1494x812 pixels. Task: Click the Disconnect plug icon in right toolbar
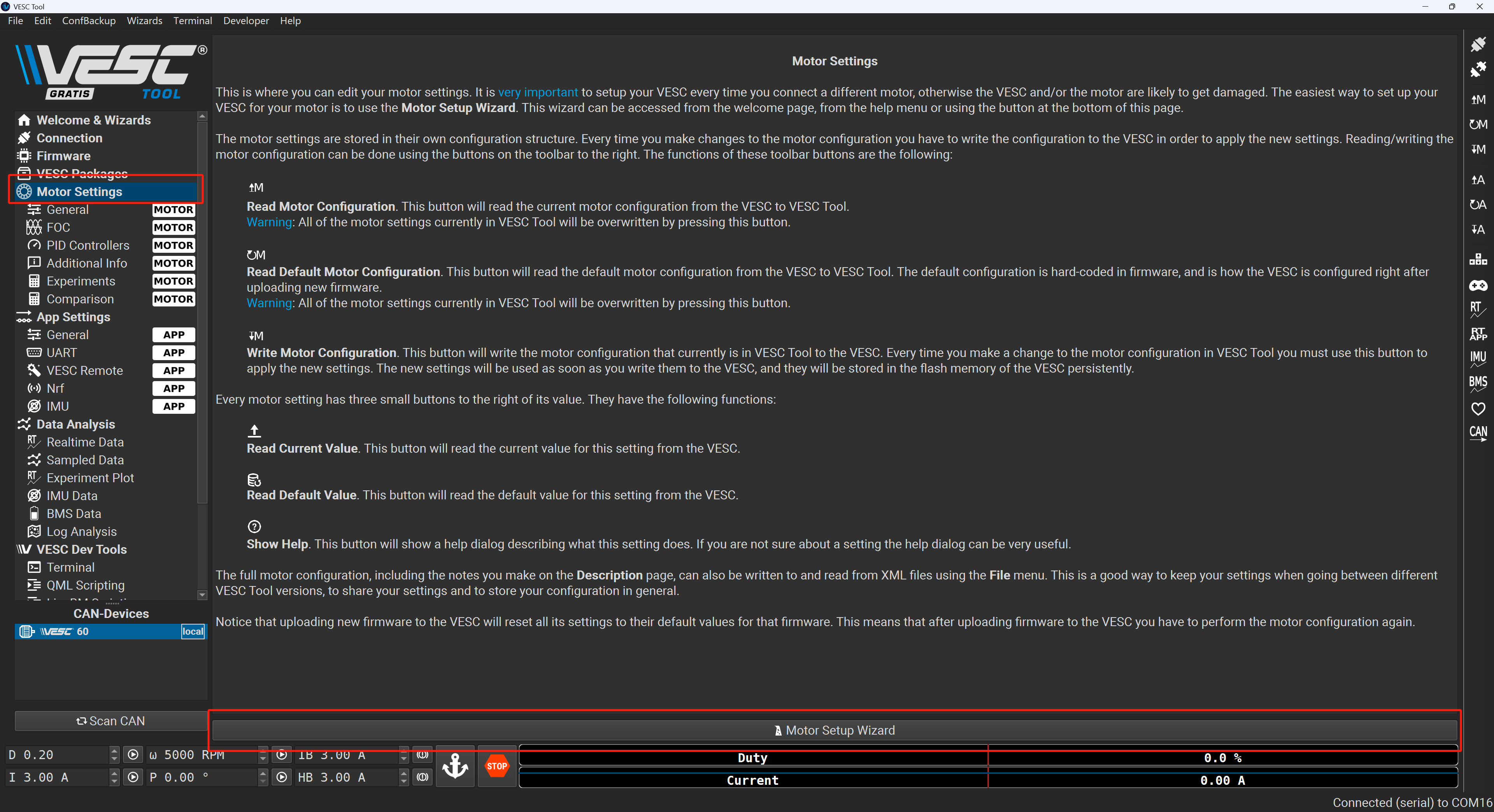coord(1478,70)
